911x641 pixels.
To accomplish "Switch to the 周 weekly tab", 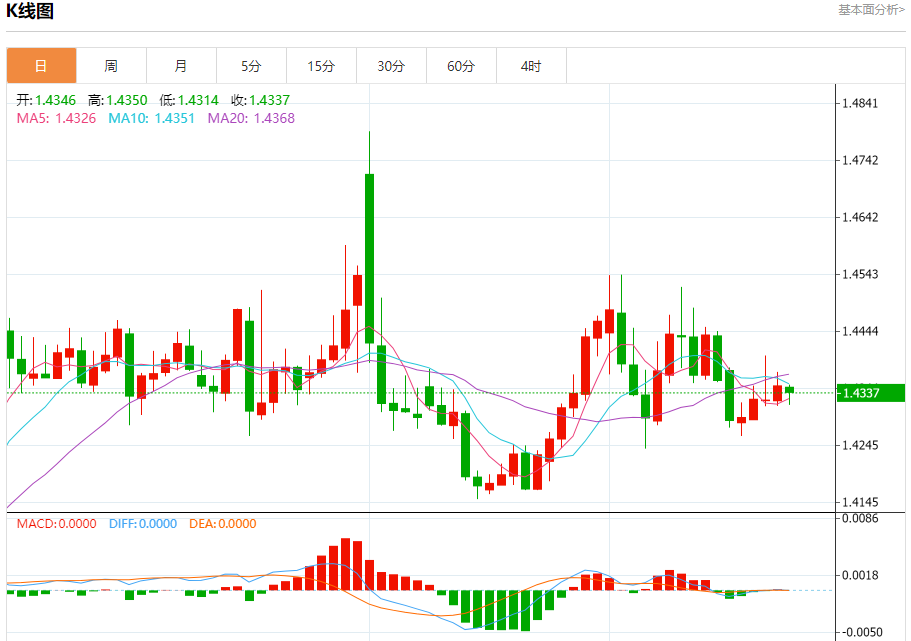I will [111, 66].
